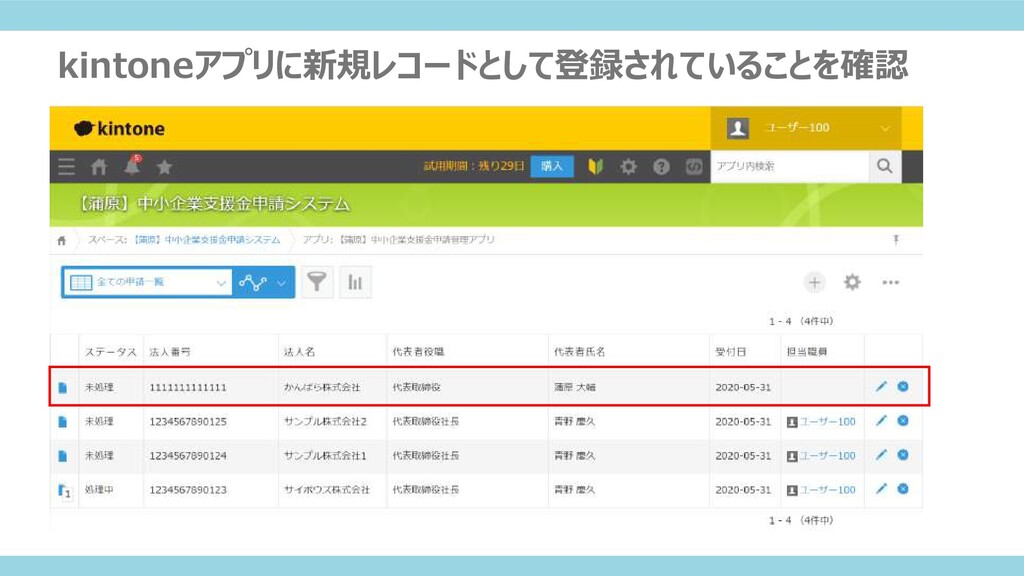Edit the かんばら株式会社 record with pencil
Viewport: 1024px width, 576px height.
pyautogui.click(x=881, y=387)
